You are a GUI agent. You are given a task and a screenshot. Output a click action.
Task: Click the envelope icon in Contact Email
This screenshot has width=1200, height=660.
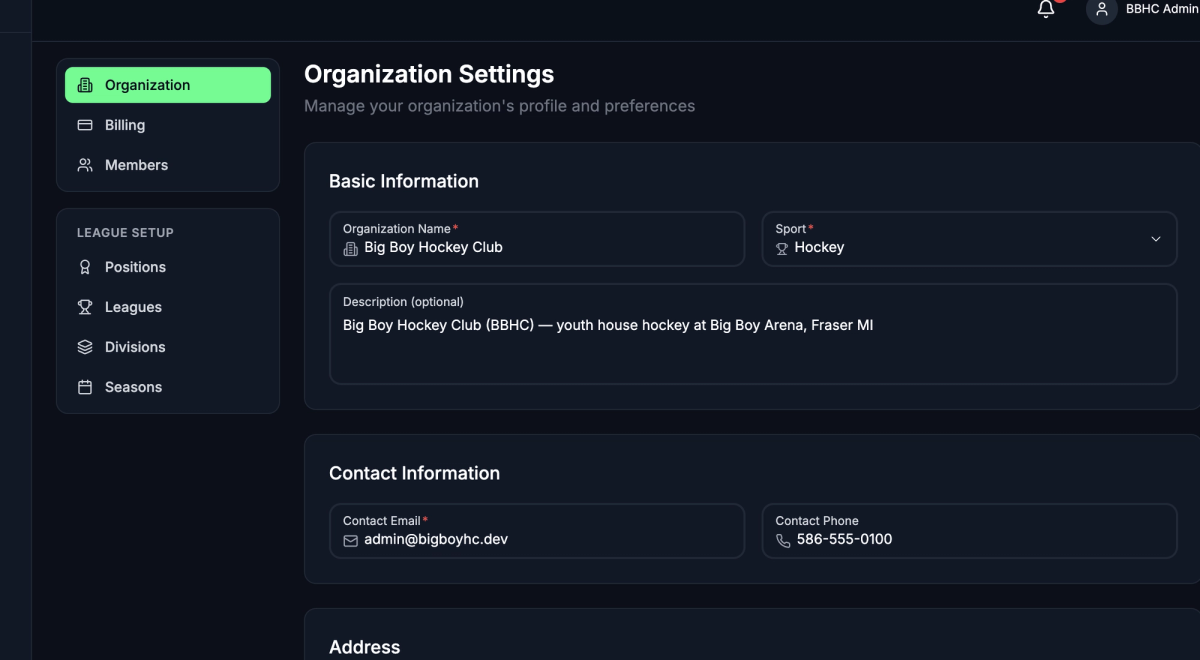pyautogui.click(x=350, y=540)
